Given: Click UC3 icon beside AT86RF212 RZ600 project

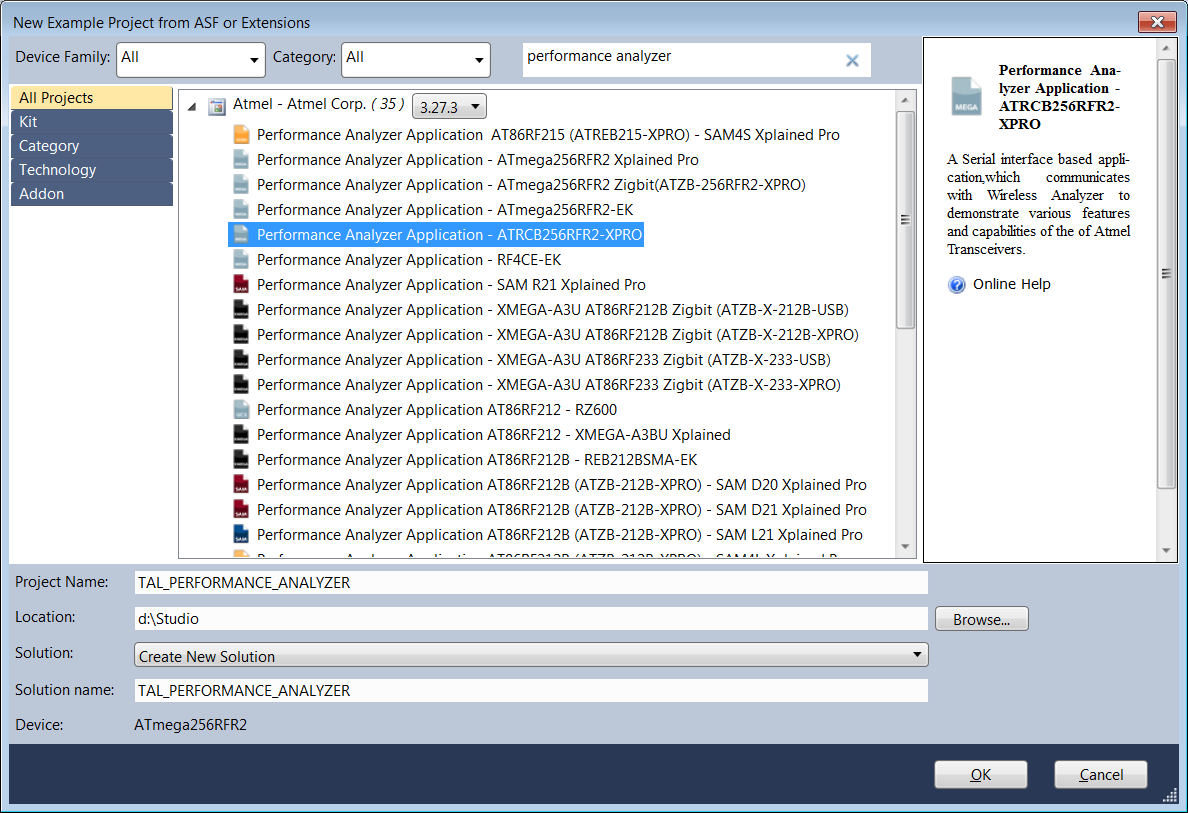Looking at the screenshot, I should click(241, 410).
